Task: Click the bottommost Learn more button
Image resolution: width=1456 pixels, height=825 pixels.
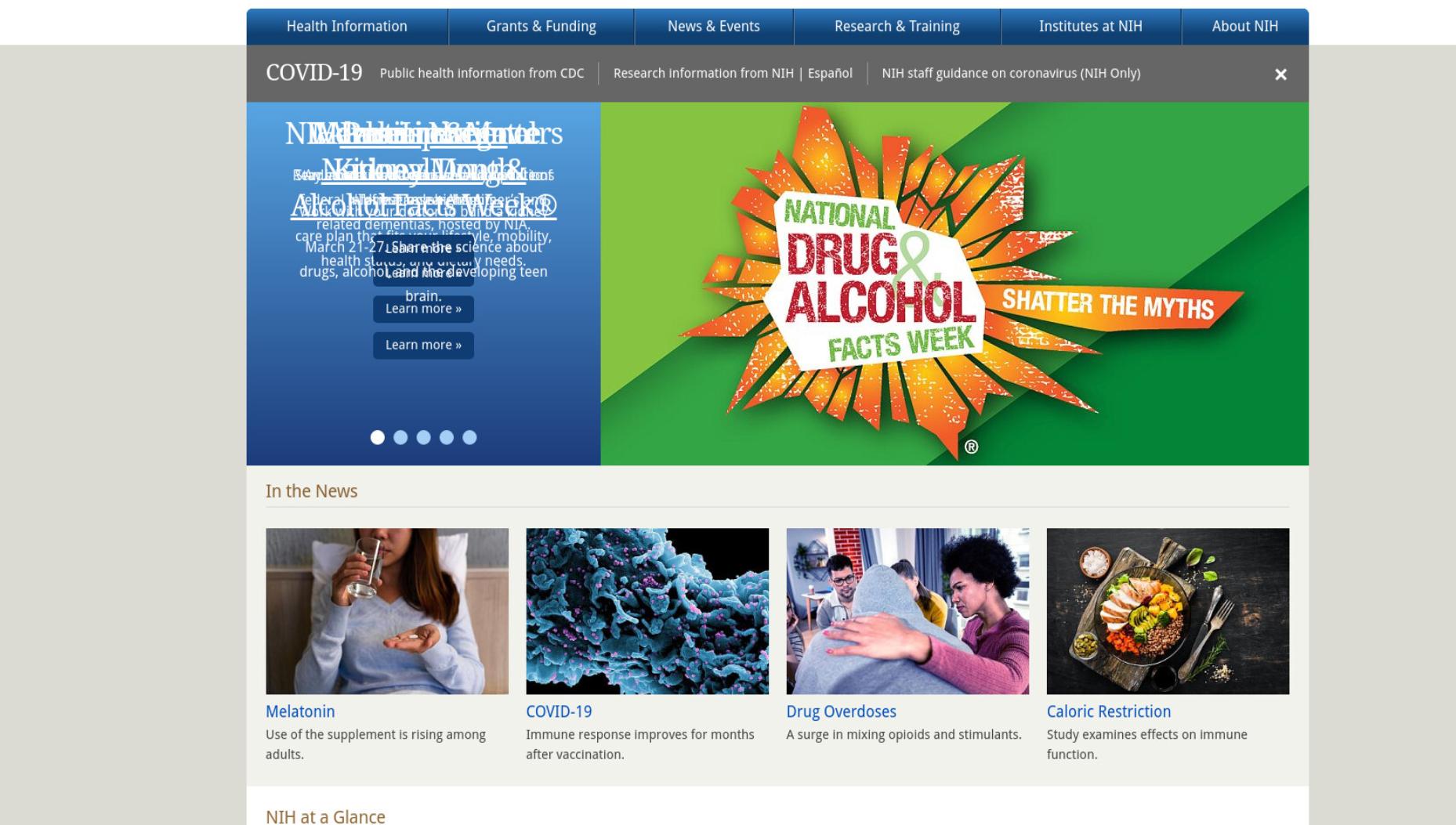Action: [423, 346]
